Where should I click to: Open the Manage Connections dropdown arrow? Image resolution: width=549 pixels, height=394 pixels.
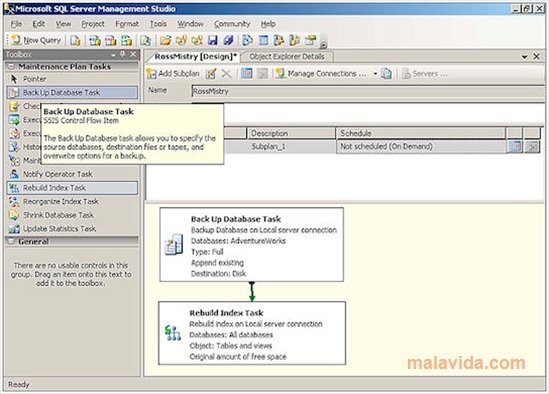(x=375, y=74)
